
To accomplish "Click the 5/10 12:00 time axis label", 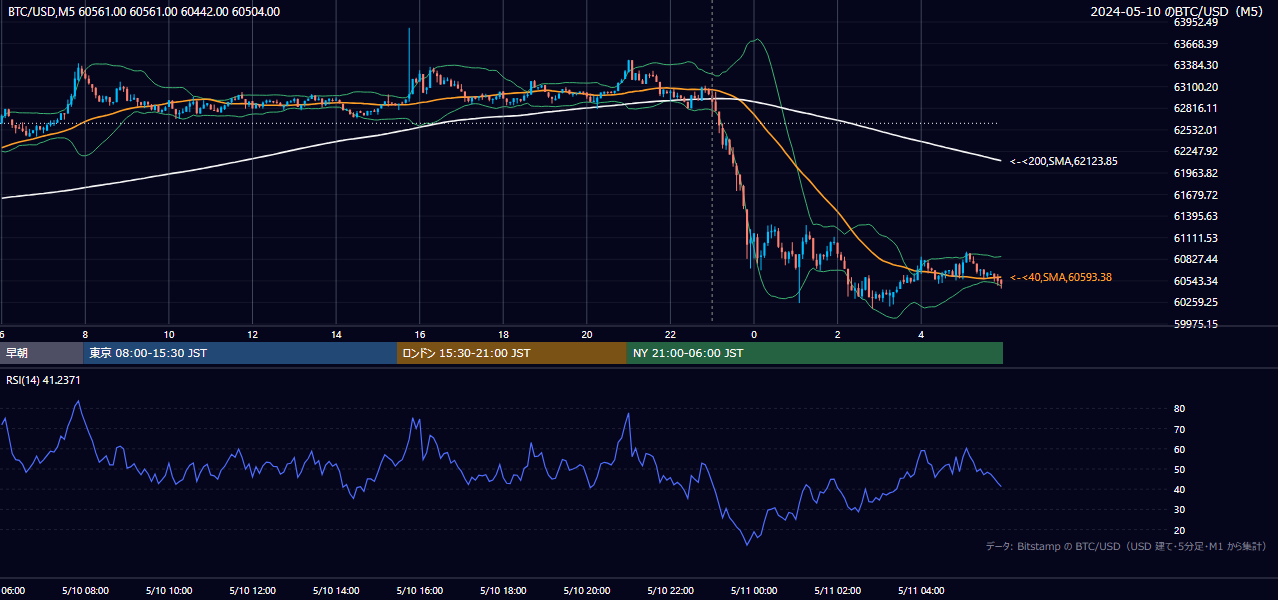I will point(252,590).
